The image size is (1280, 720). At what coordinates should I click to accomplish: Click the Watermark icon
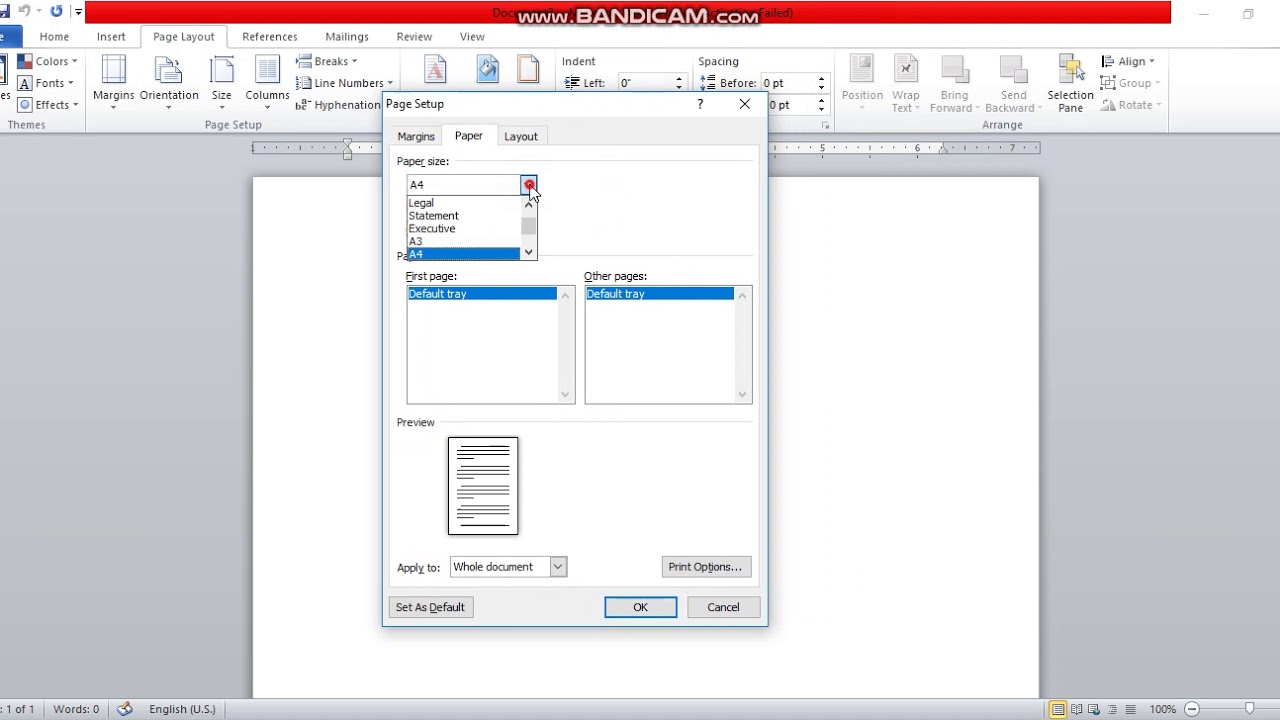(435, 69)
